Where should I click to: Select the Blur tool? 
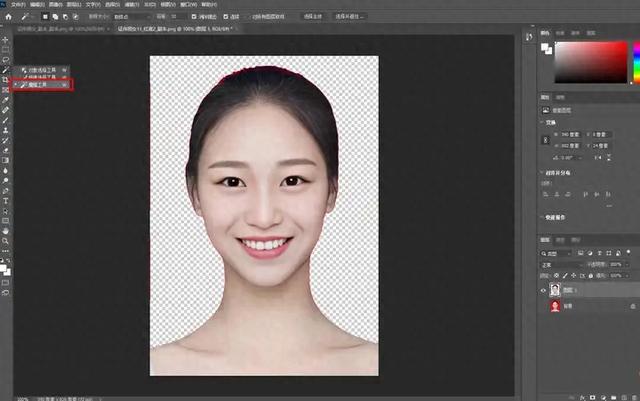coord(5,171)
